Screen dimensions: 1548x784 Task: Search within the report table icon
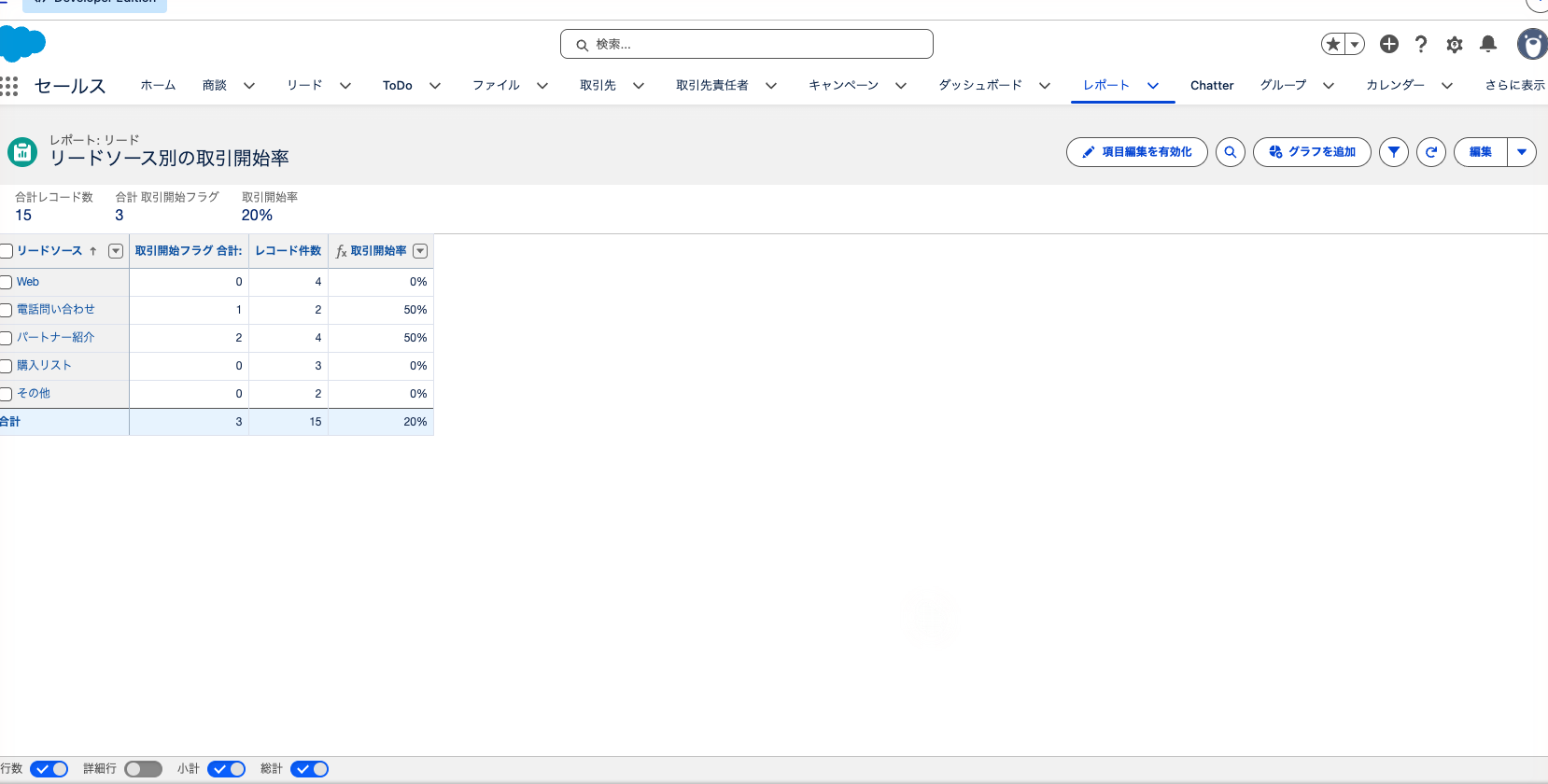[x=1231, y=152]
